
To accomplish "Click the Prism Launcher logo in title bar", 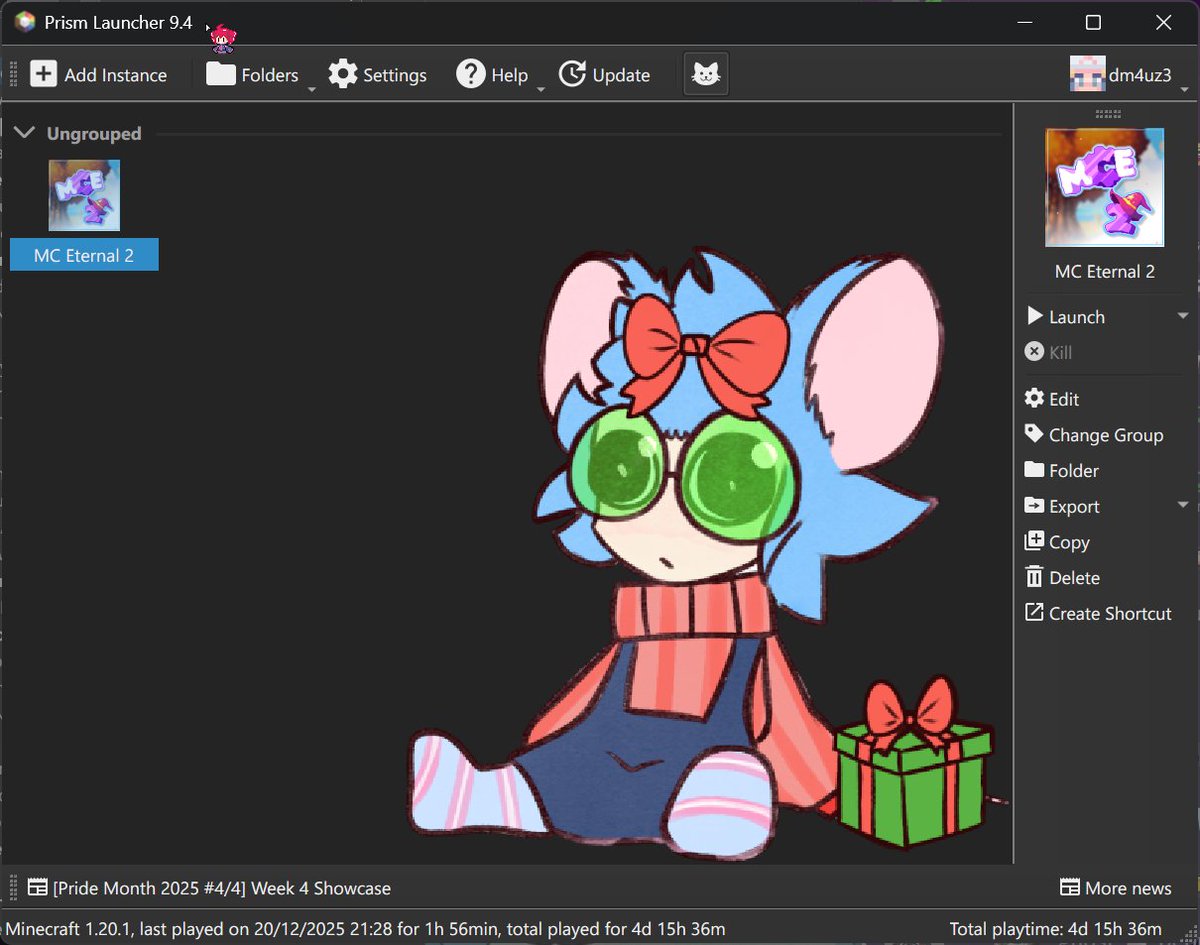I will (25, 22).
